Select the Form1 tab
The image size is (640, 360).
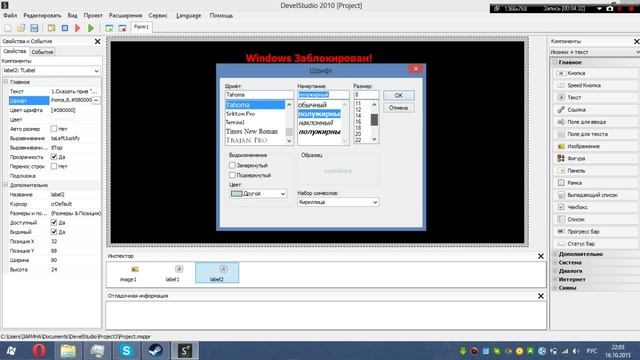[141, 27]
